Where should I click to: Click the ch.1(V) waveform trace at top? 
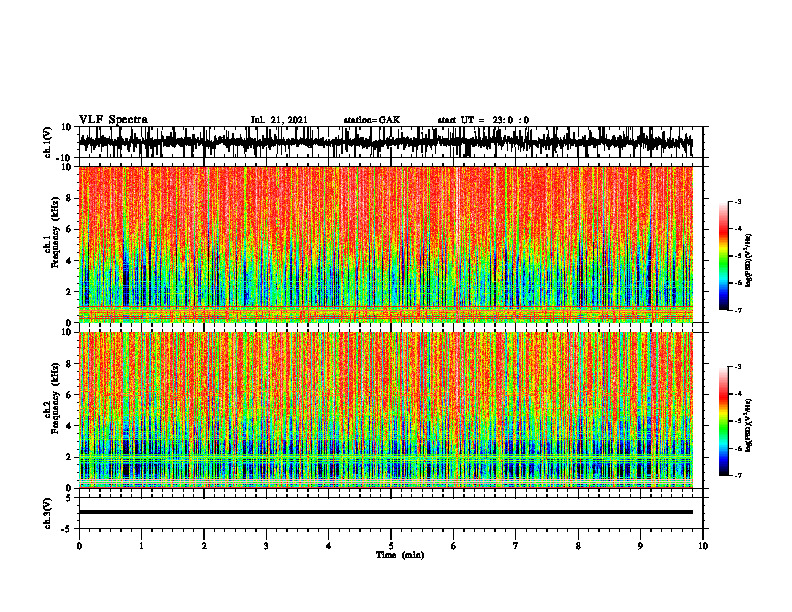[385, 142]
